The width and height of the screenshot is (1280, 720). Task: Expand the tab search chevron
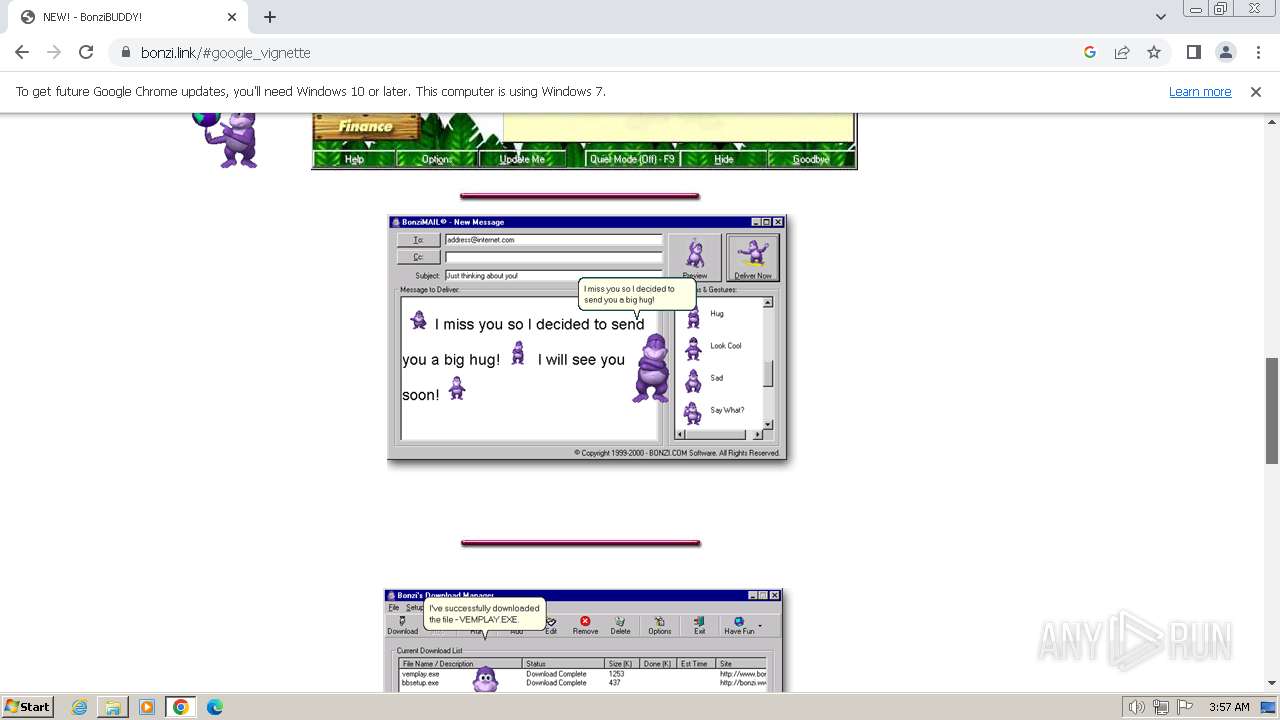point(1160,17)
